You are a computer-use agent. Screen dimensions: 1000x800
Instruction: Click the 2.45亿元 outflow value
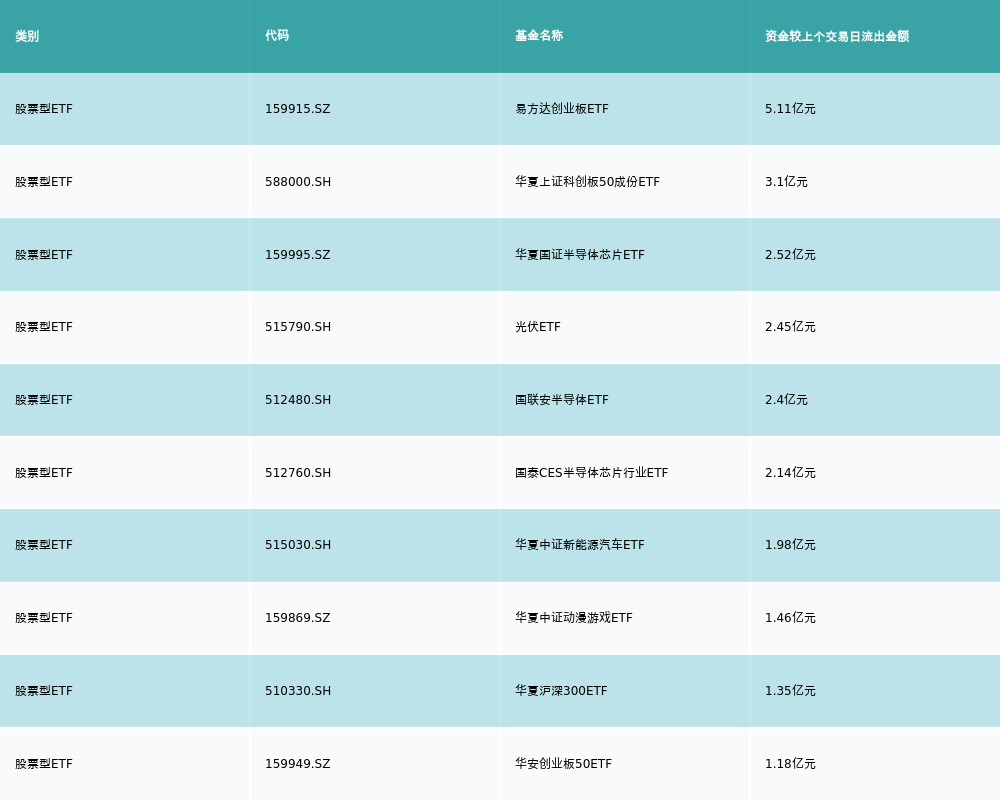pos(790,327)
